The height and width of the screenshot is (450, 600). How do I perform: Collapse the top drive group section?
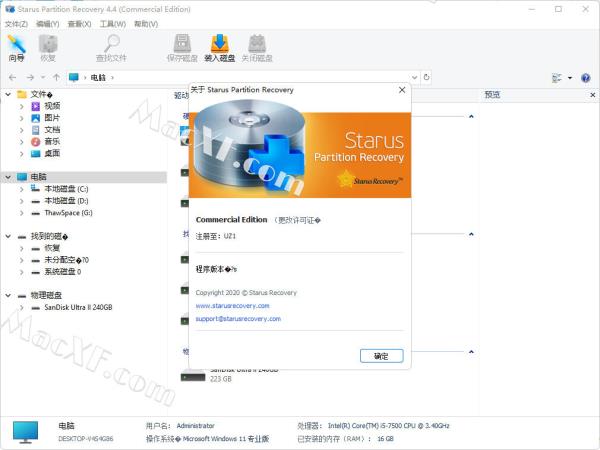click(471, 116)
